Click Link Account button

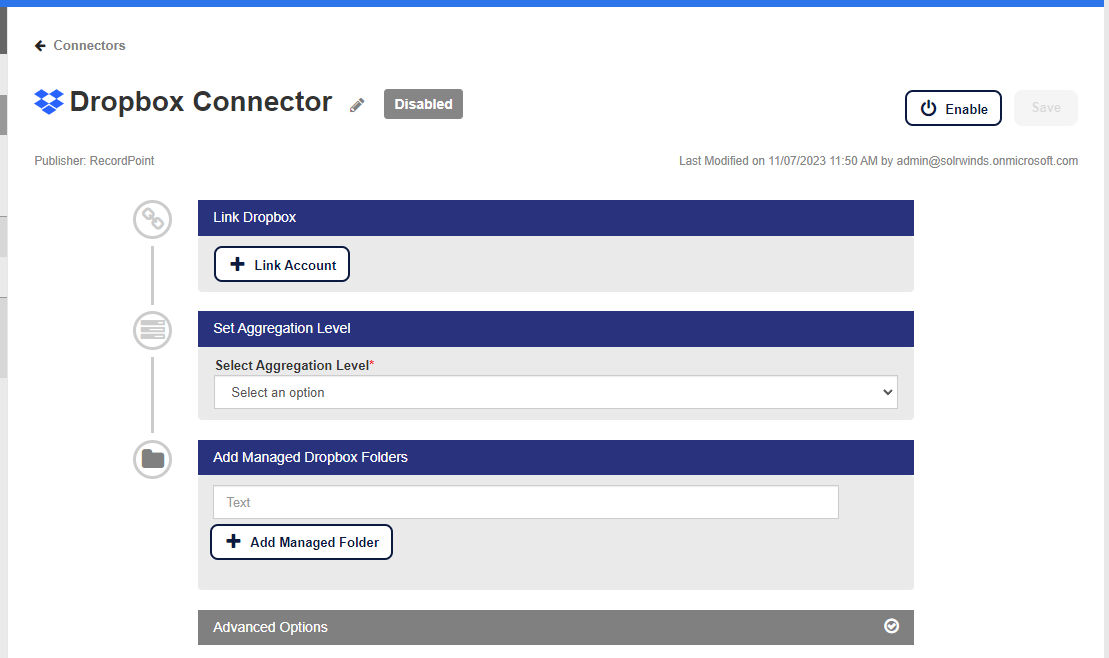coord(281,265)
